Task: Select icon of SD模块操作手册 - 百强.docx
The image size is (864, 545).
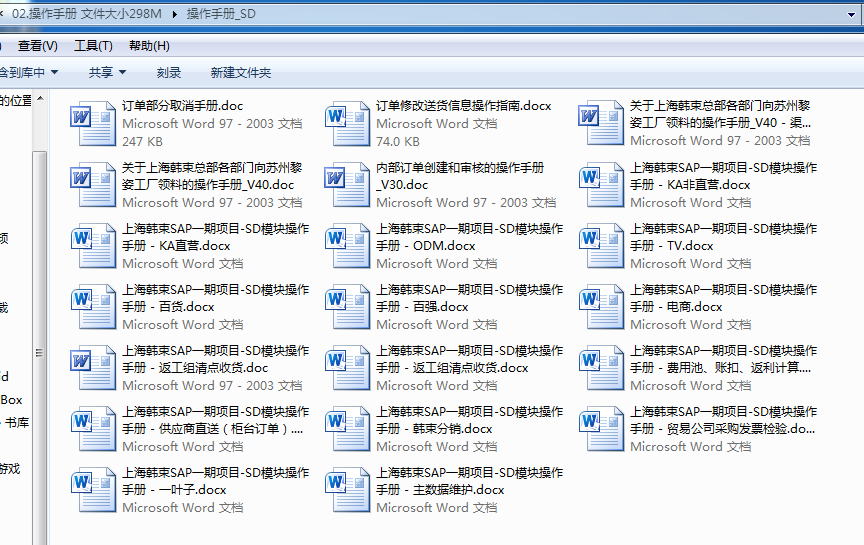Action: [347, 307]
